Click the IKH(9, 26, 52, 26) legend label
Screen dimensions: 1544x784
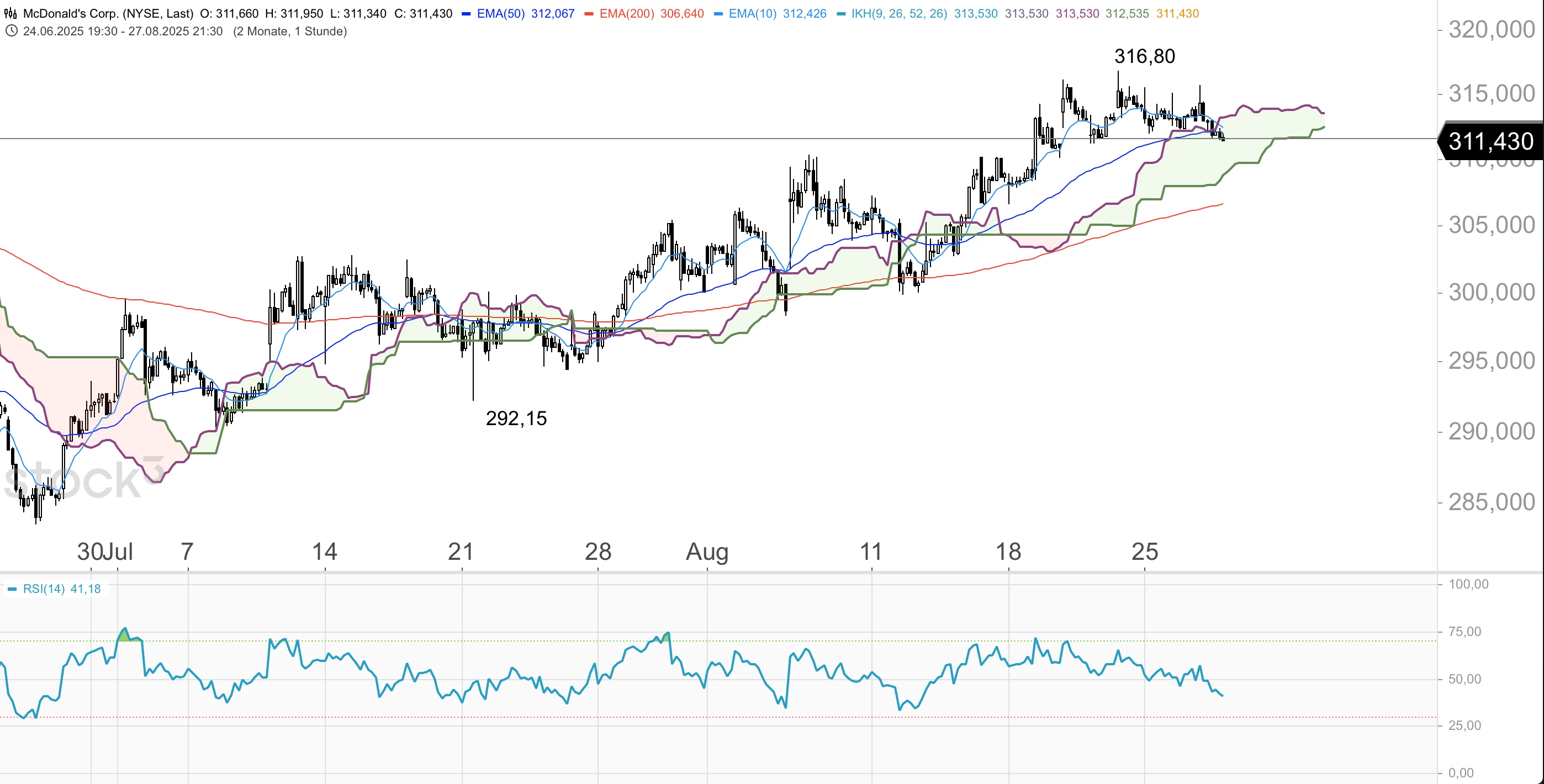[899, 13]
